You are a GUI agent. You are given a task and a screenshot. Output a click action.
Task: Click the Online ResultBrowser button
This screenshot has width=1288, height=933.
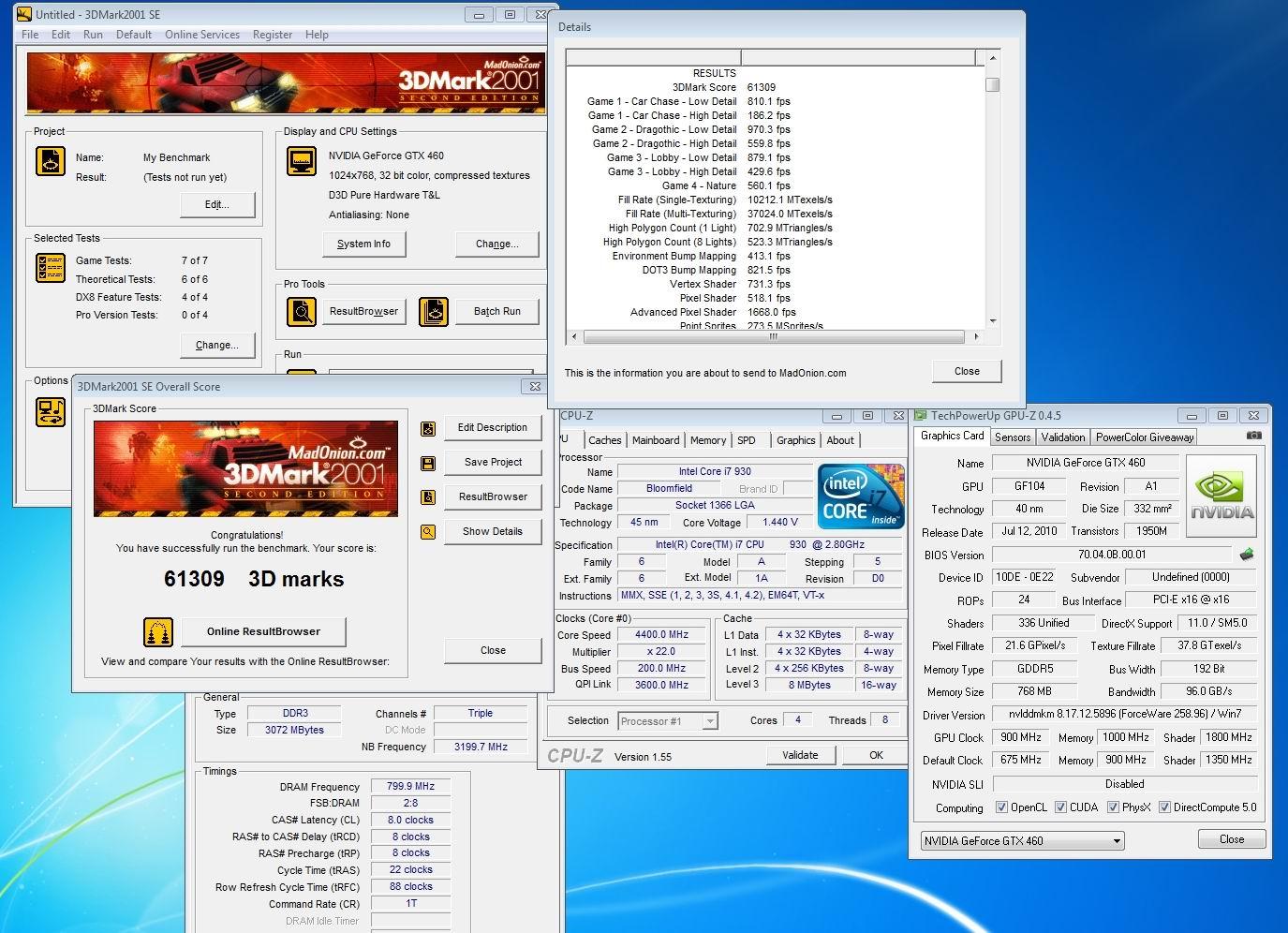coord(263,632)
